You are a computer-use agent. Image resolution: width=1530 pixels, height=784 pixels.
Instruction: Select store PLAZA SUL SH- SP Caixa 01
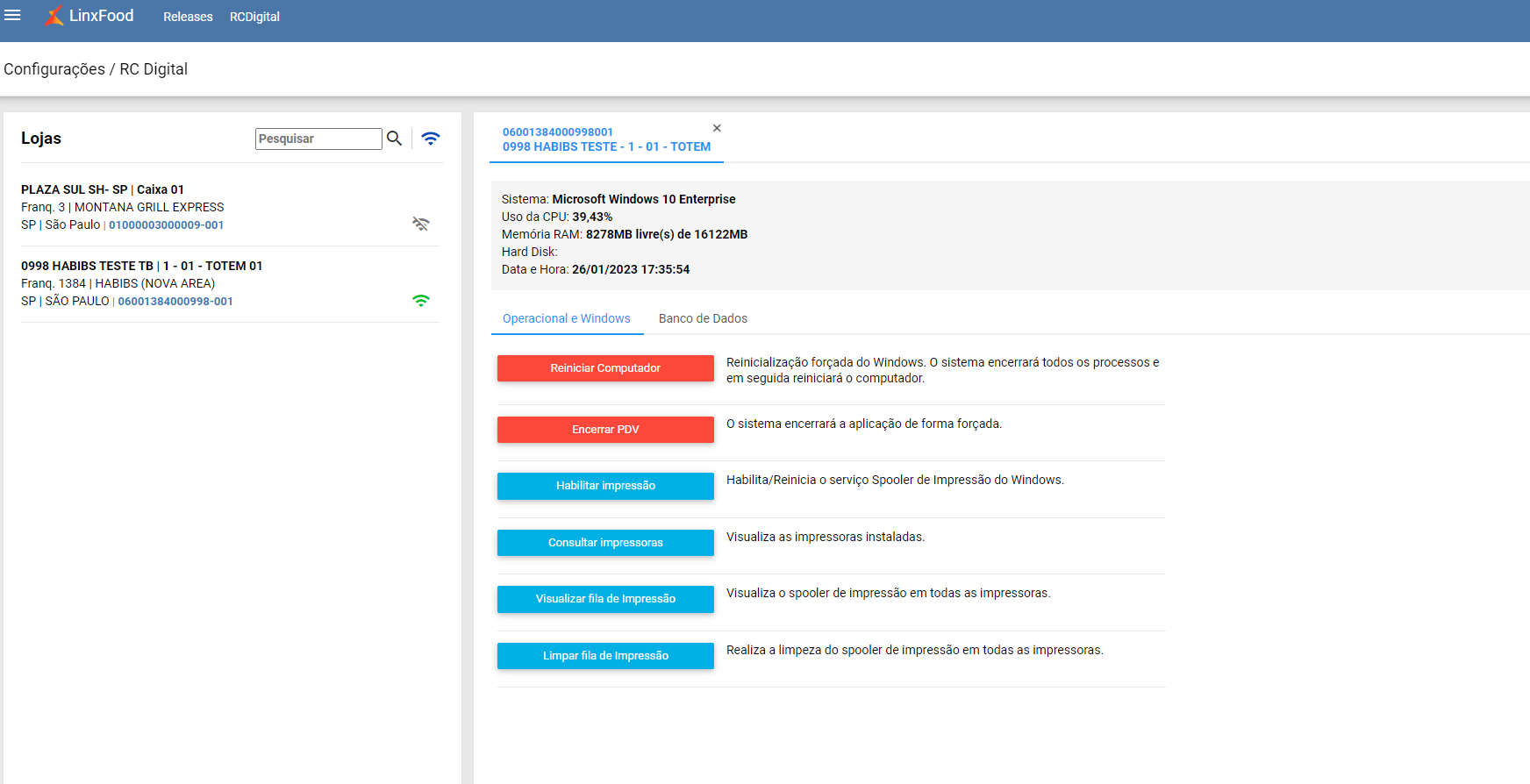230,207
